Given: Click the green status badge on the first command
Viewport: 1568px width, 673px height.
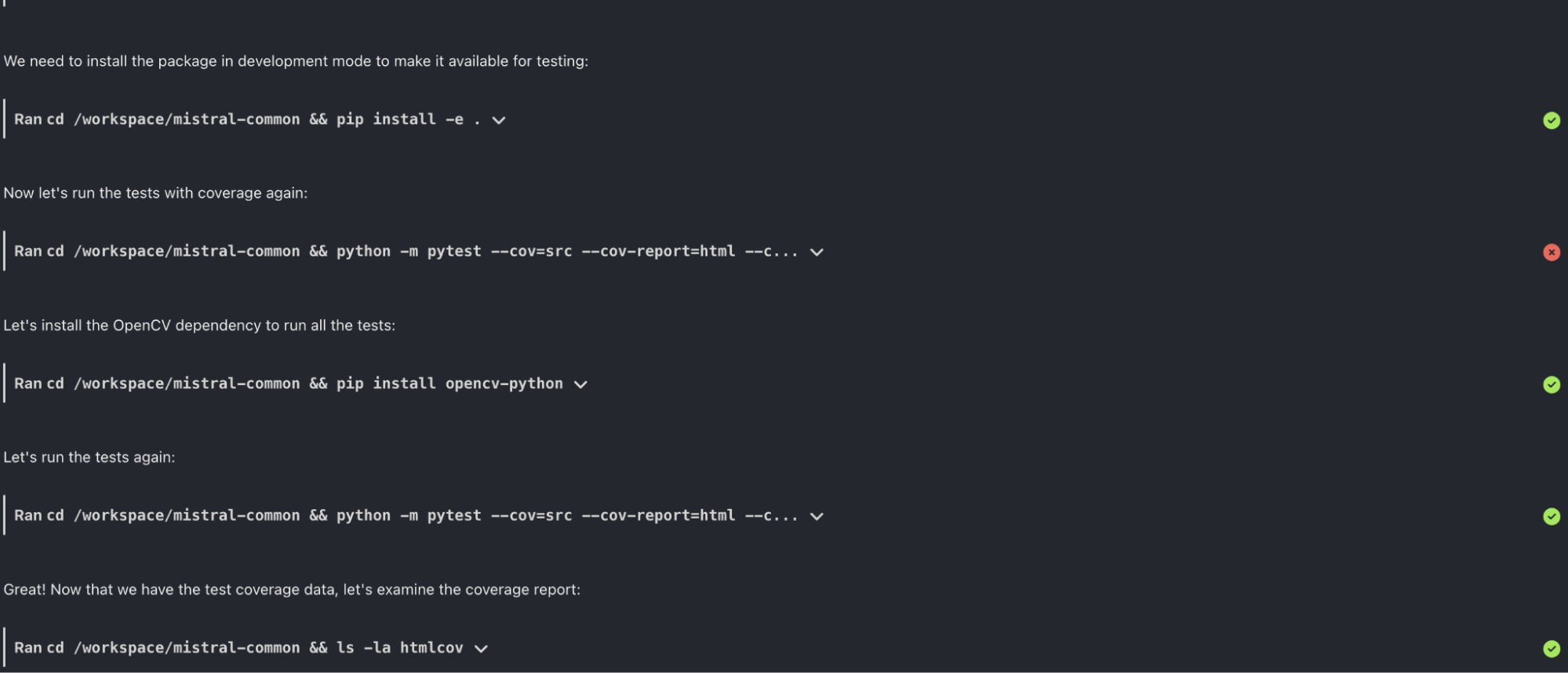Looking at the screenshot, I should click(x=1552, y=121).
